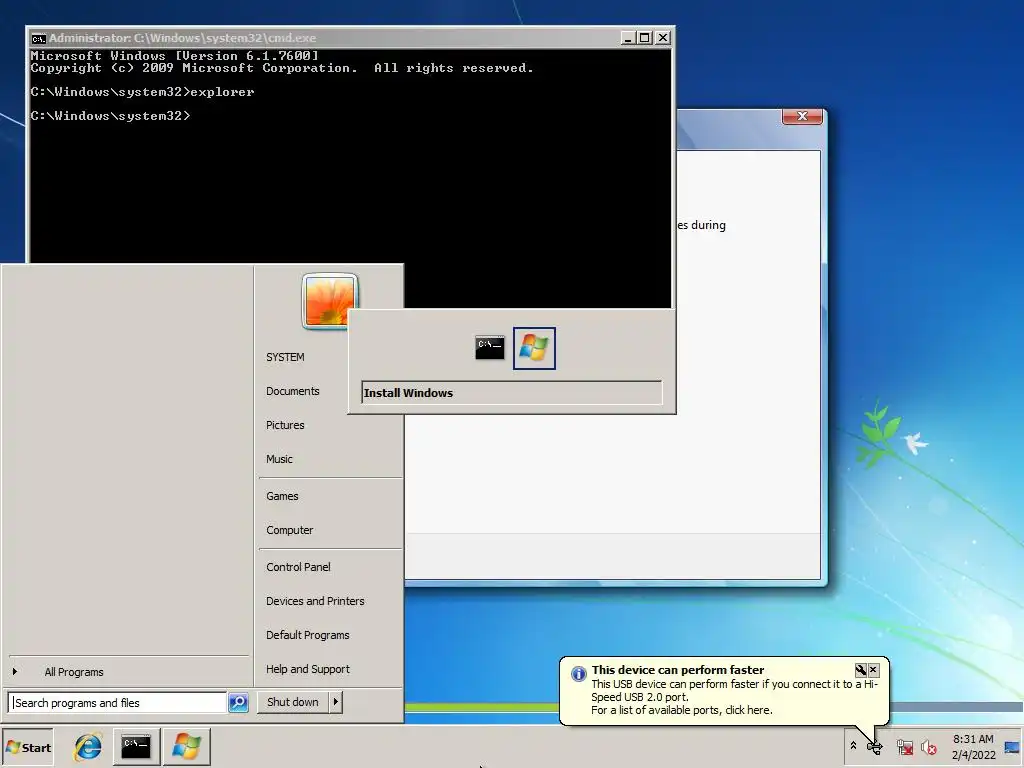Viewport: 1024px width, 768px height.
Task: Open Music from Start menu
Action: point(280,459)
